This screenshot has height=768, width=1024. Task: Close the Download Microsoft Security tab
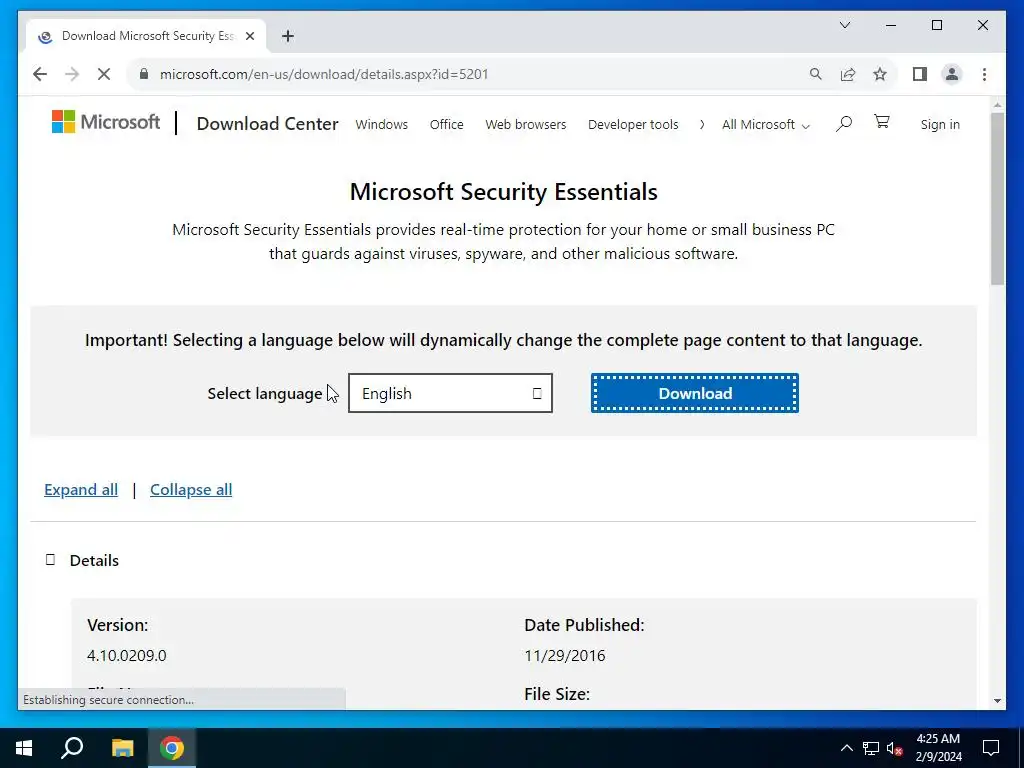click(249, 36)
